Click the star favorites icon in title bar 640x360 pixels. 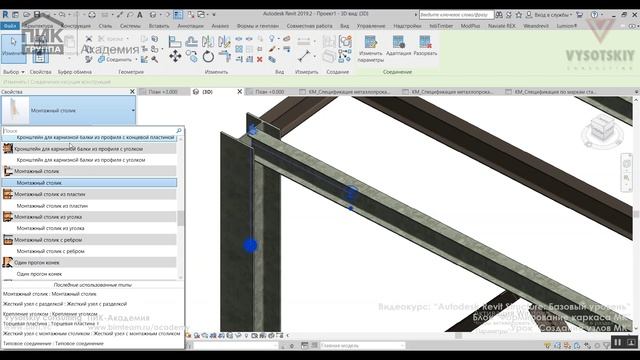coord(518,15)
